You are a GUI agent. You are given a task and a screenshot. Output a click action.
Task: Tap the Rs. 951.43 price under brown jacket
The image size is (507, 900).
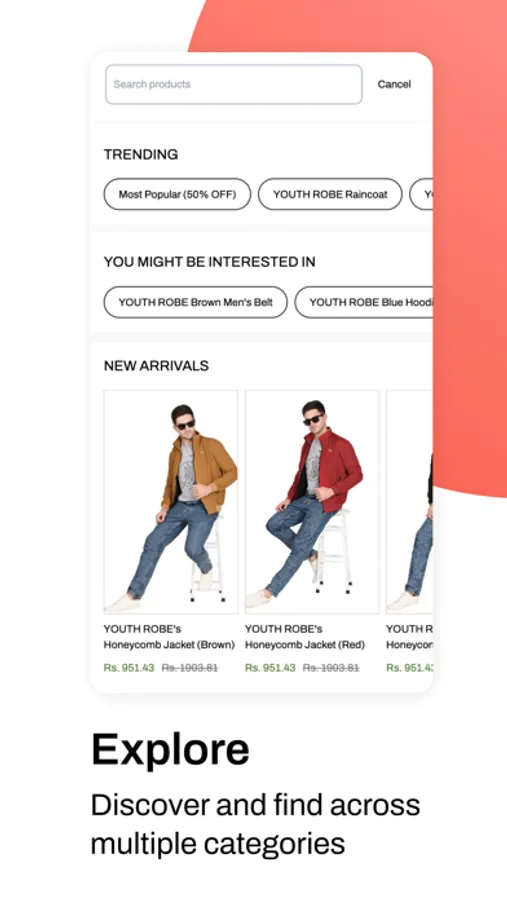[129, 668]
